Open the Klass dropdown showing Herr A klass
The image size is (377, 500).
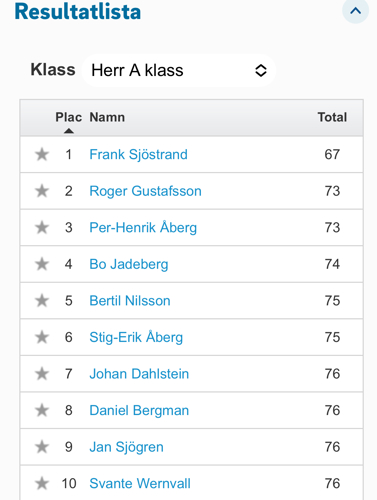pos(179,70)
